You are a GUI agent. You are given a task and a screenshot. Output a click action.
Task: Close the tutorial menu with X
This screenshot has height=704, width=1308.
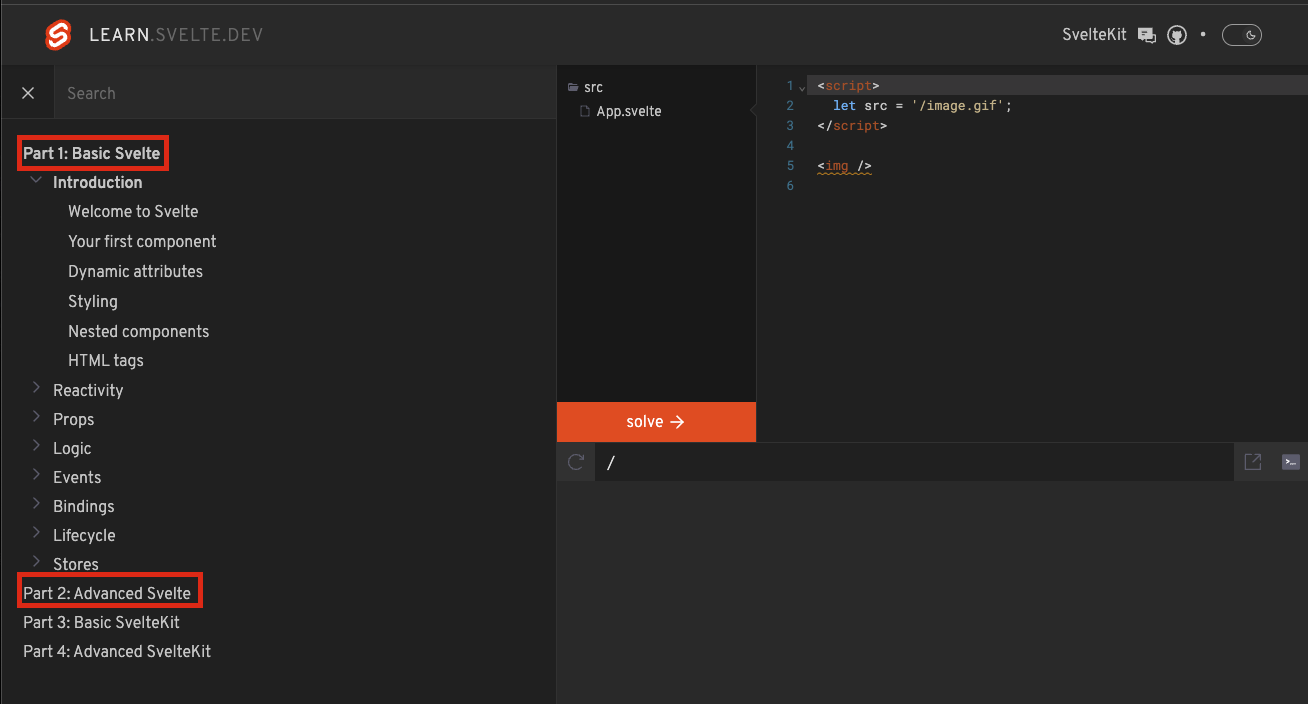point(28,93)
